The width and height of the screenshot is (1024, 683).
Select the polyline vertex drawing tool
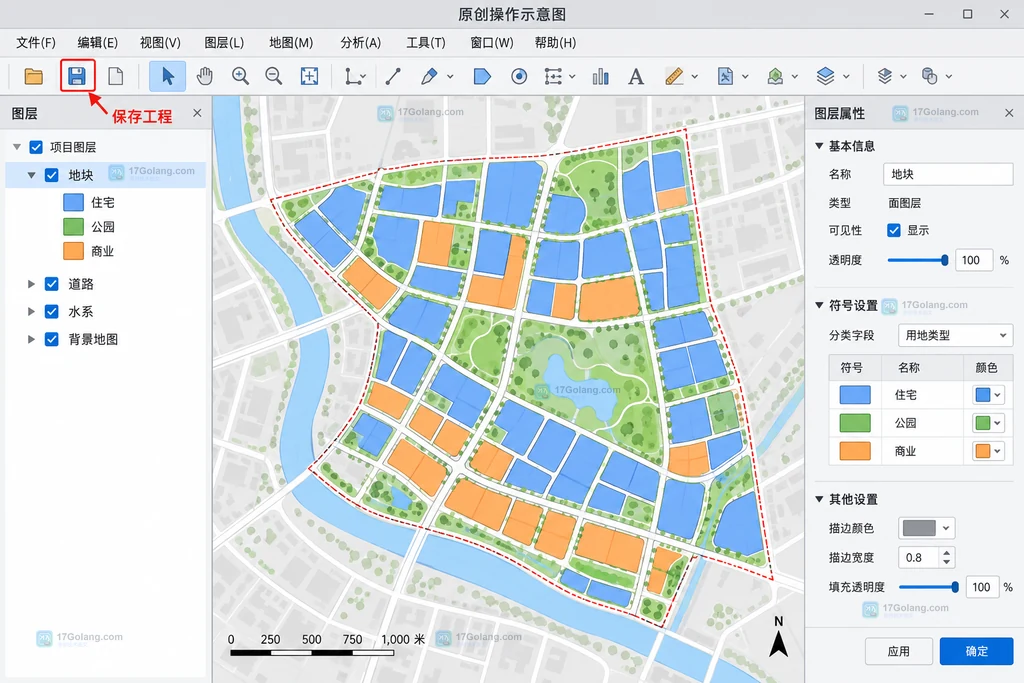[353, 76]
